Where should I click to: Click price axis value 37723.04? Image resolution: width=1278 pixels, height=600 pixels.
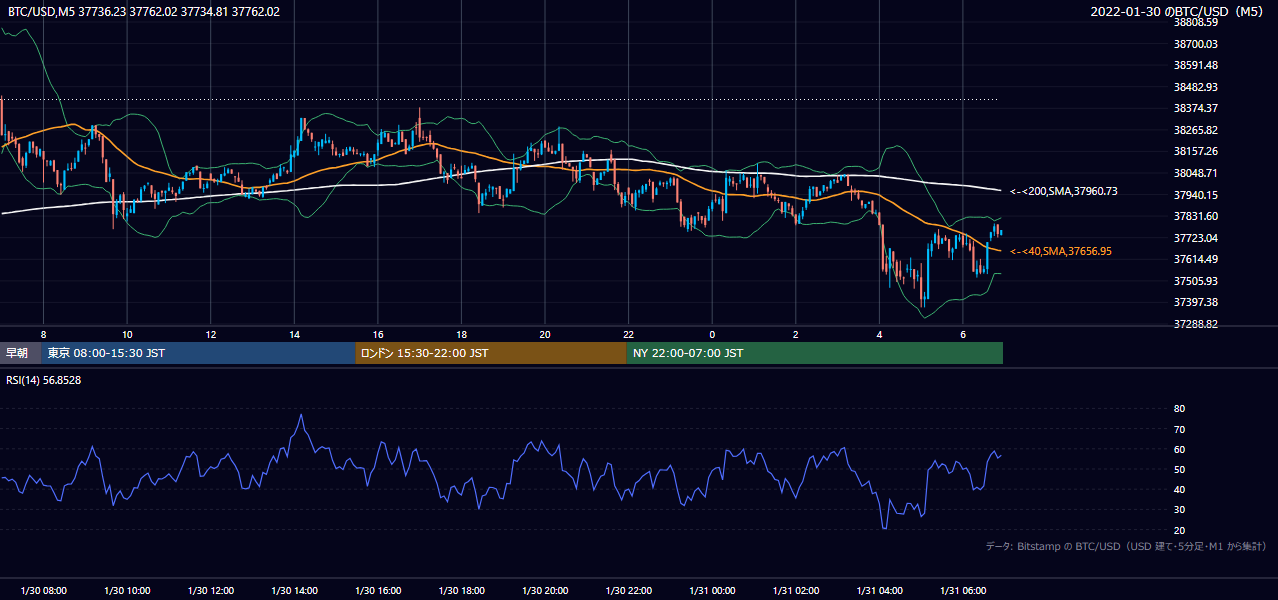coord(1196,238)
